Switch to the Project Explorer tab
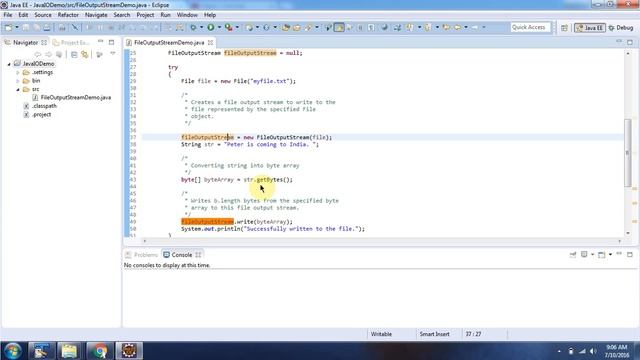The width and height of the screenshot is (640, 360). pos(71,42)
